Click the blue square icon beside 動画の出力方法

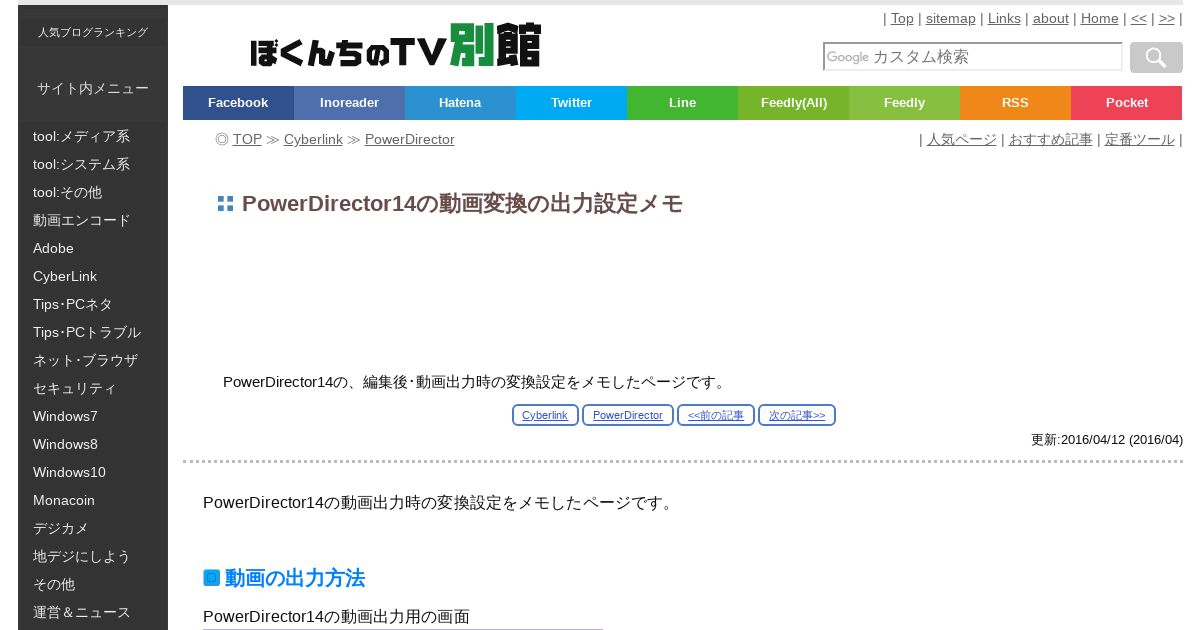(x=211, y=578)
